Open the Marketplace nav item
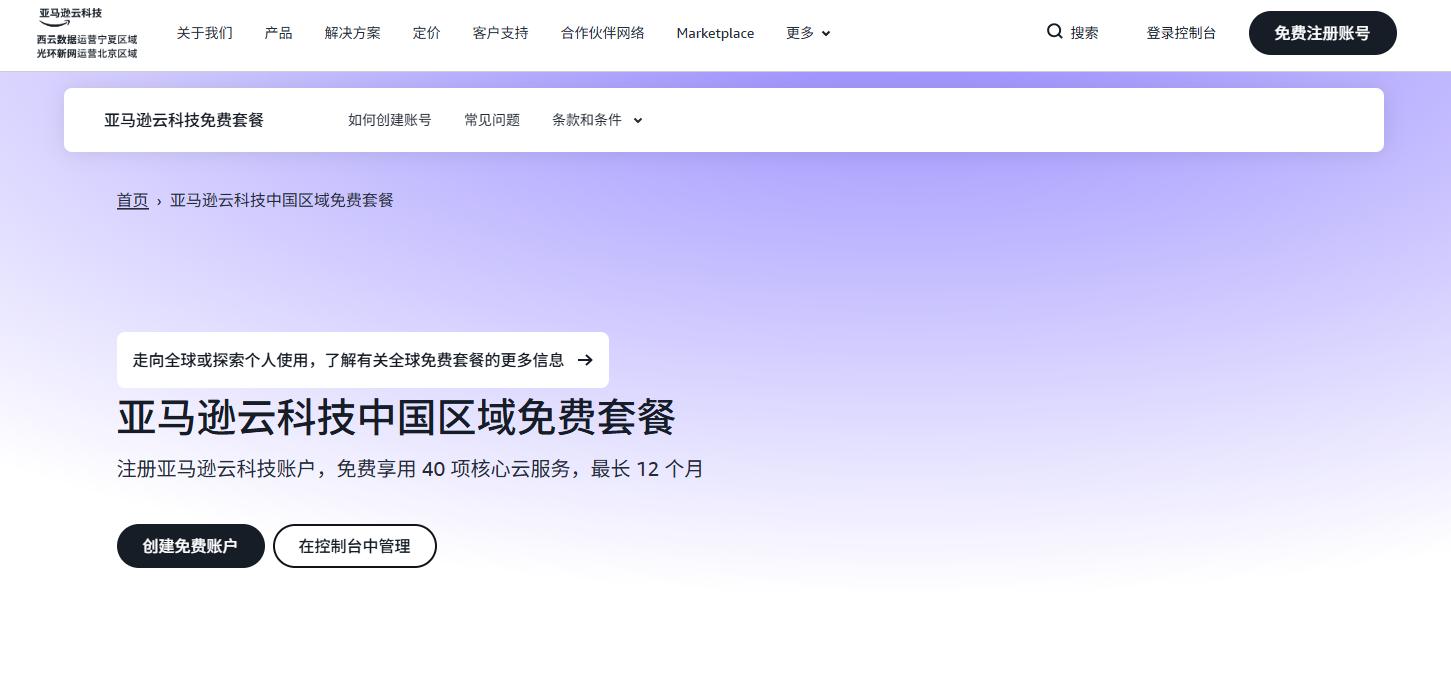Viewport: 1451px width, 673px height. click(x=715, y=33)
